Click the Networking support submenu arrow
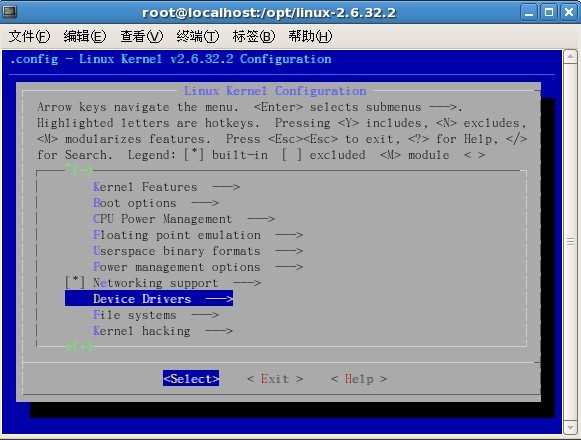581x440 pixels. tap(247, 283)
